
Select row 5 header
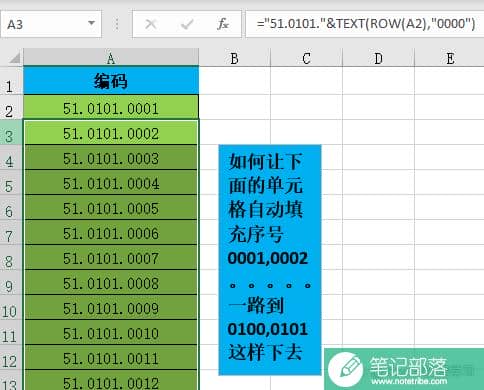(x=11, y=182)
